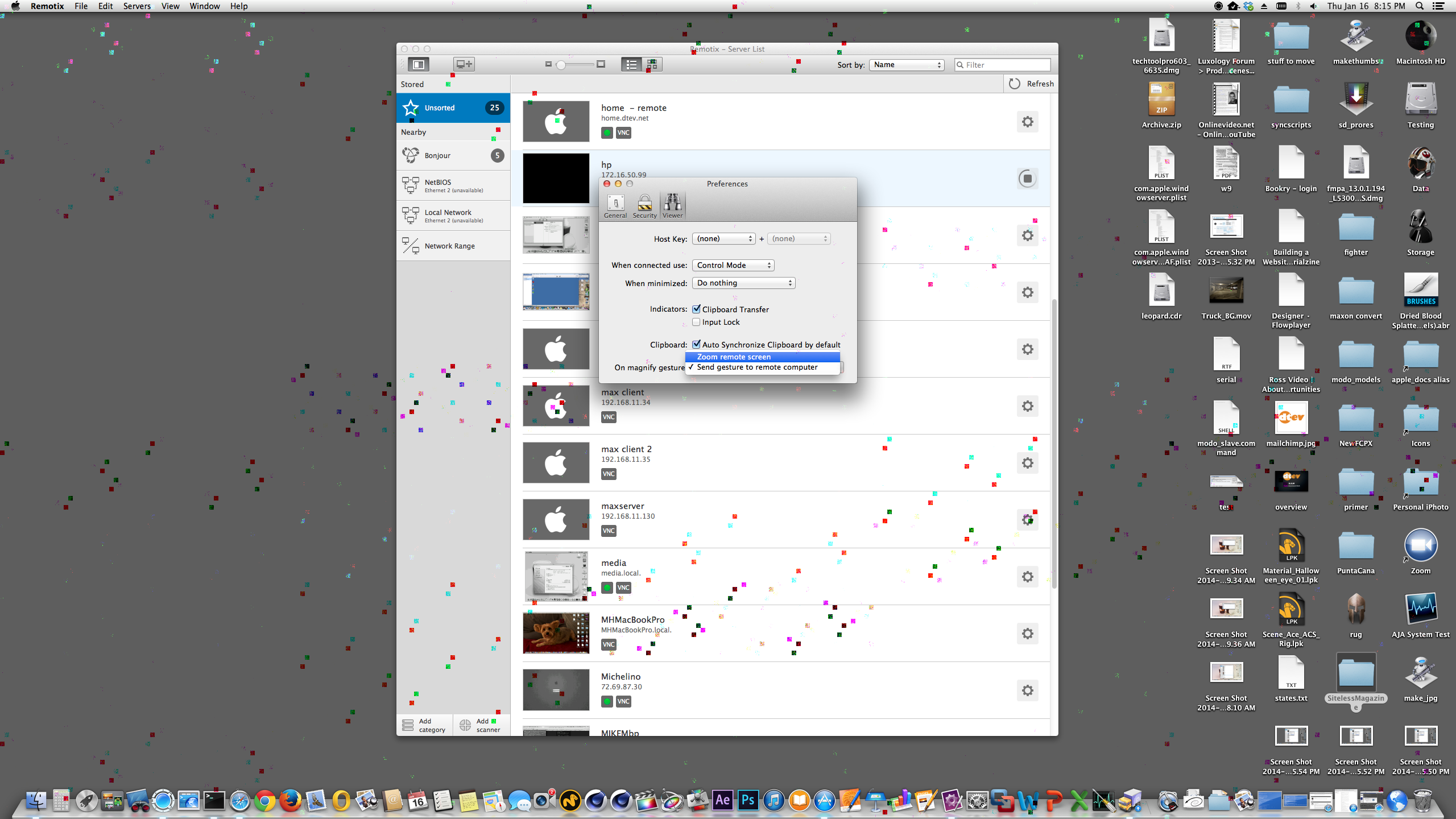The image size is (1456, 819).
Task: Adjust the thumbnail size slider
Action: (561, 65)
